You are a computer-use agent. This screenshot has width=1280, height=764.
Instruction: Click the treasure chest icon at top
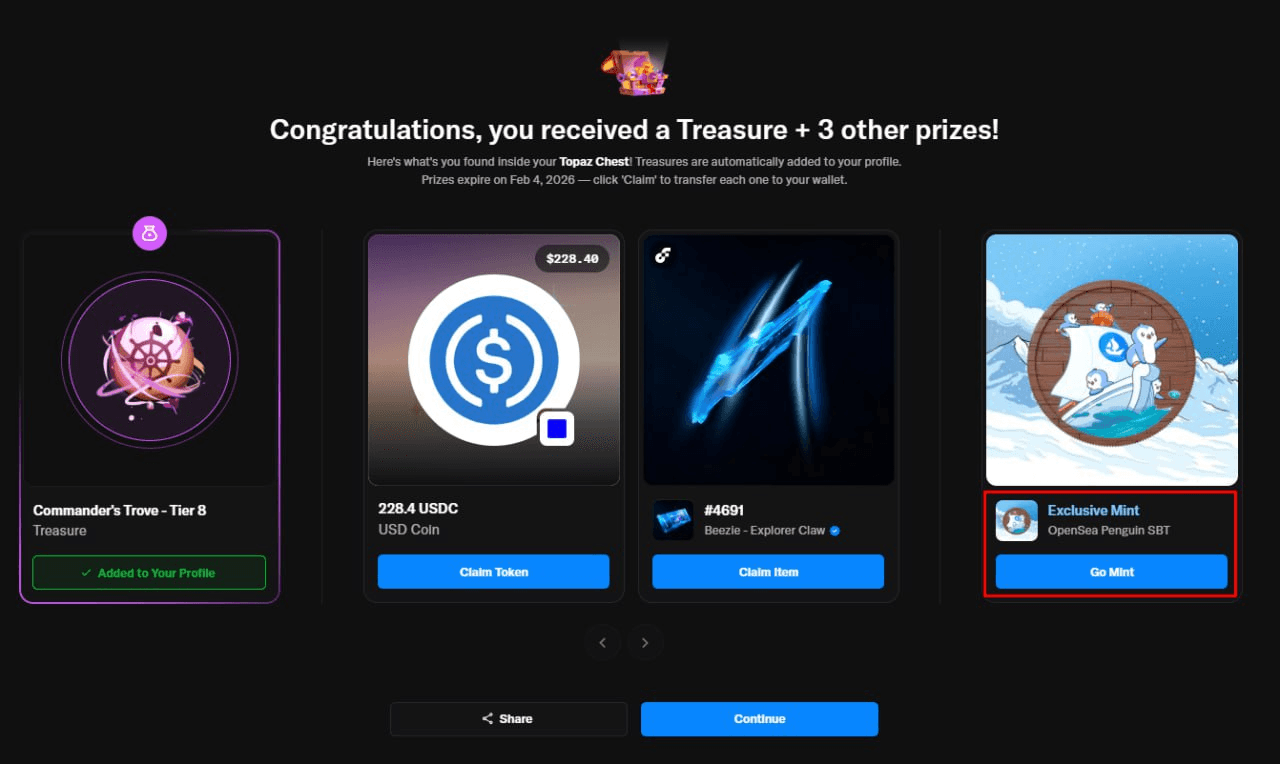point(634,70)
